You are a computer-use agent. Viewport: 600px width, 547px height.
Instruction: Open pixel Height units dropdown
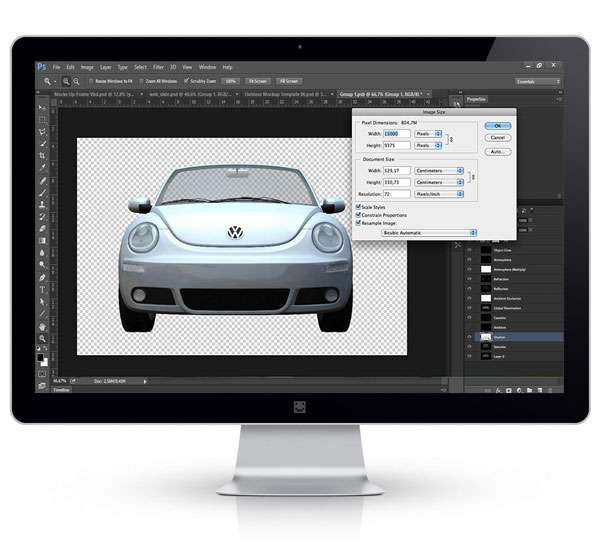428,145
